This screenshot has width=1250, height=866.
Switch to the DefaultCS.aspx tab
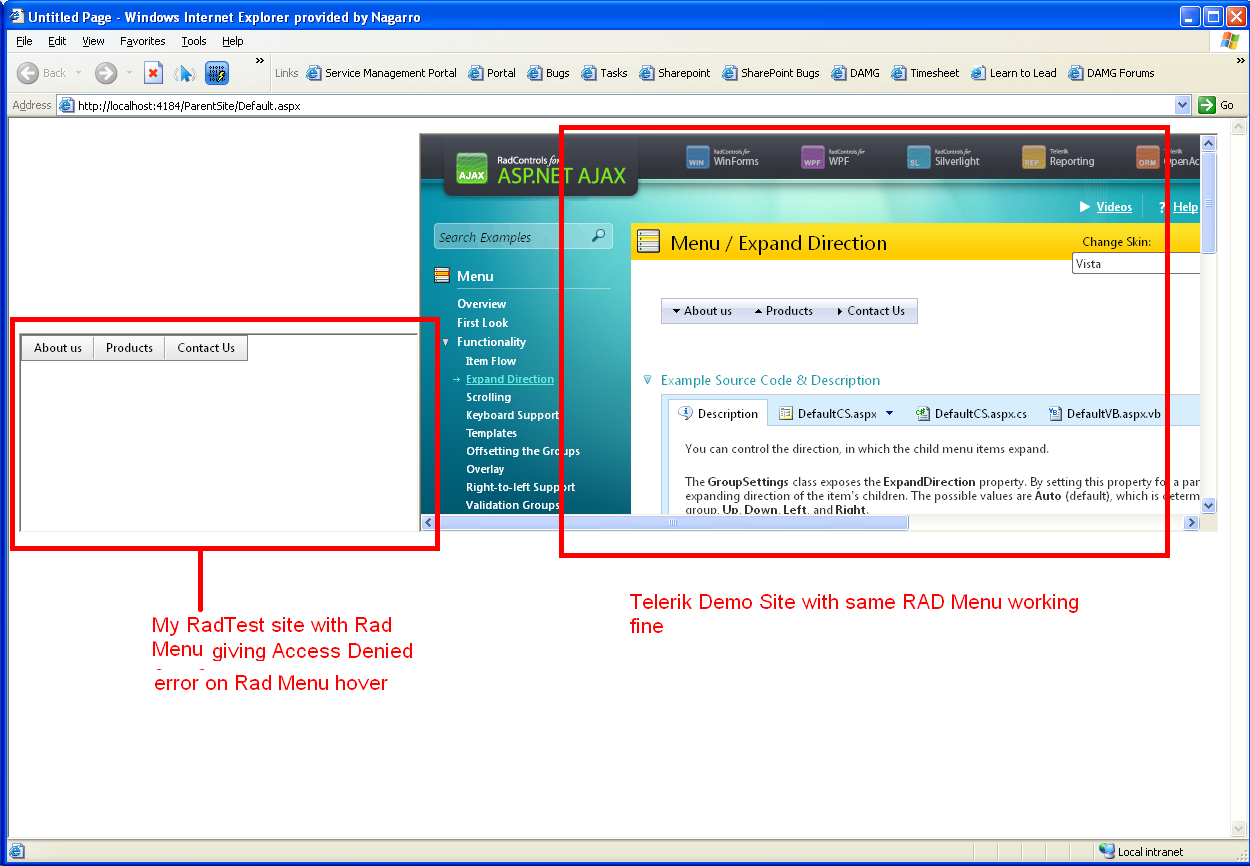(x=836, y=414)
